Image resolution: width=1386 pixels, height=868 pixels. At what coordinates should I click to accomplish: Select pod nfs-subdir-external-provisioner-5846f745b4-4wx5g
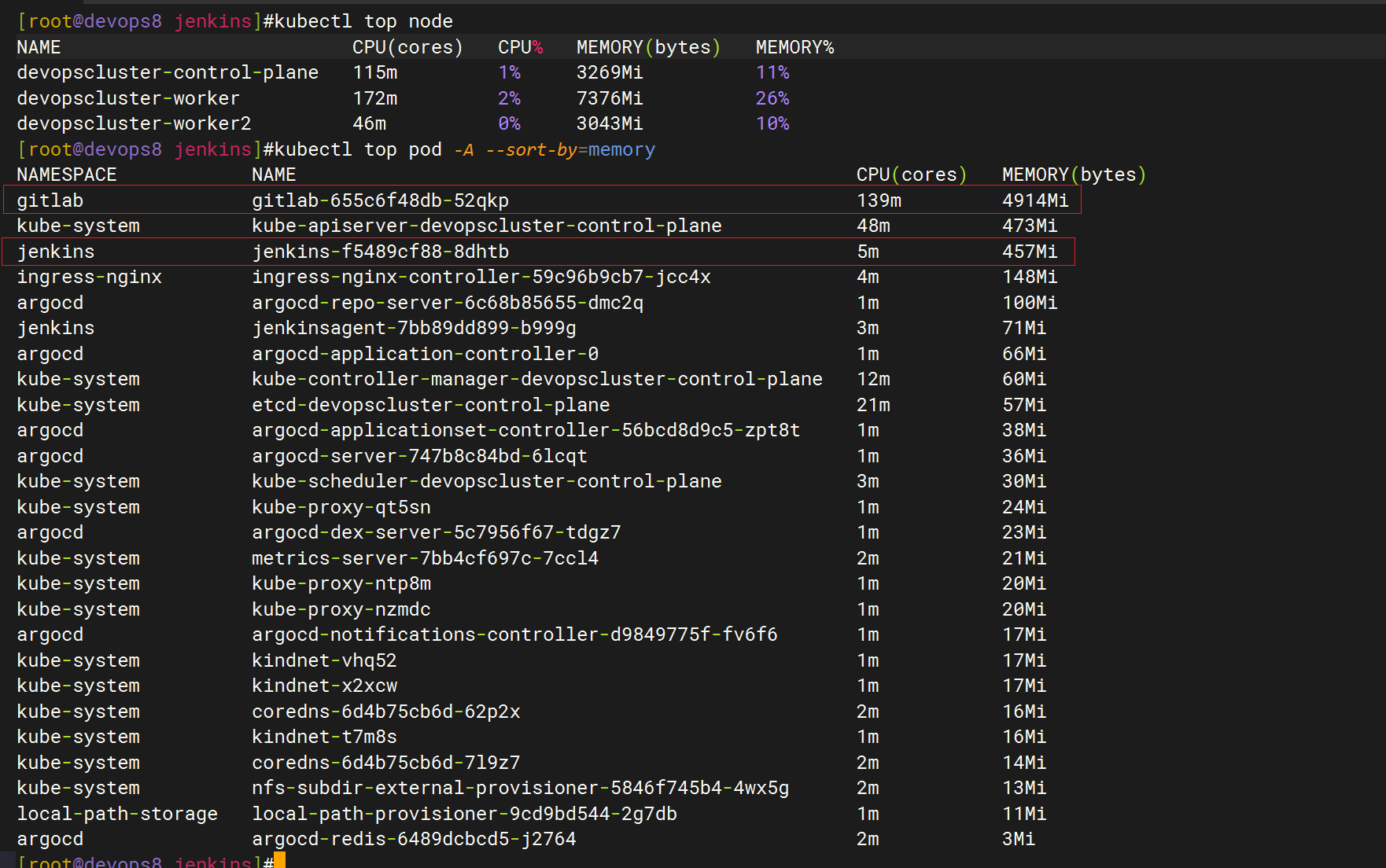[x=520, y=788]
